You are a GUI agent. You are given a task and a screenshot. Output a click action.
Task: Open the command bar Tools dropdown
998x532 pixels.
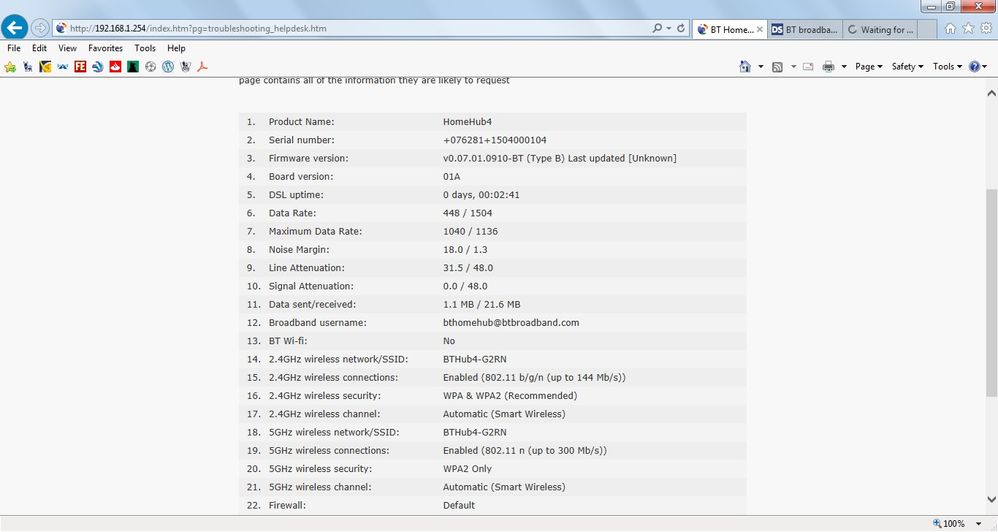pyautogui.click(x=947, y=66)
